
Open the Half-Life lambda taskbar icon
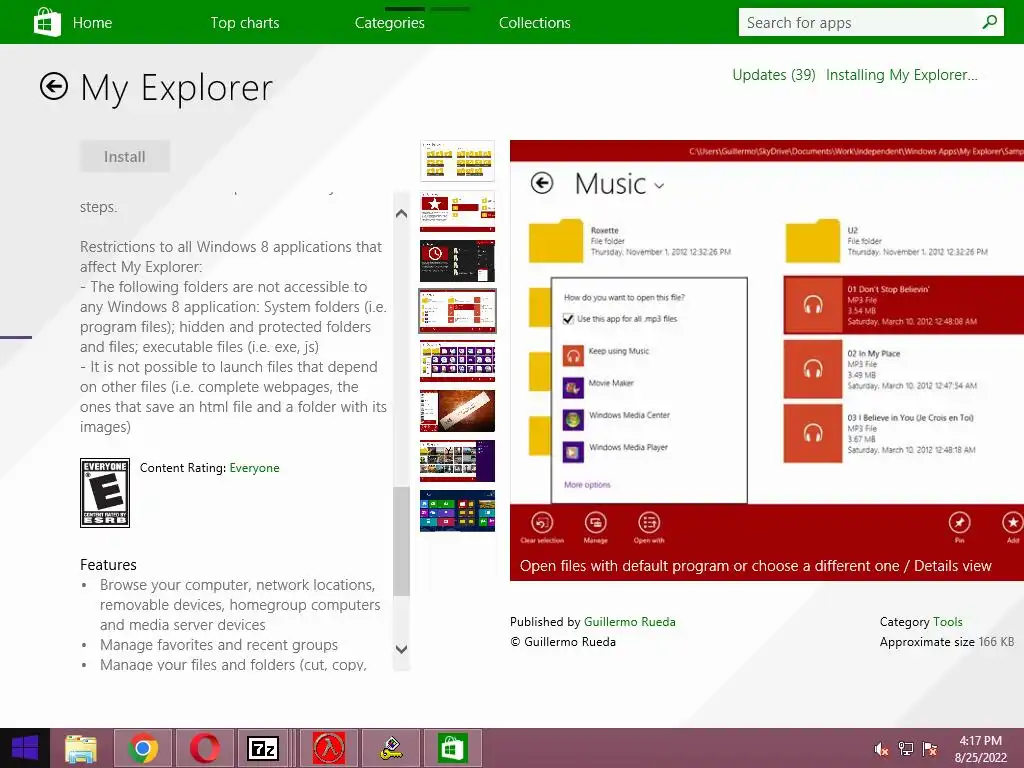point(328,748)
